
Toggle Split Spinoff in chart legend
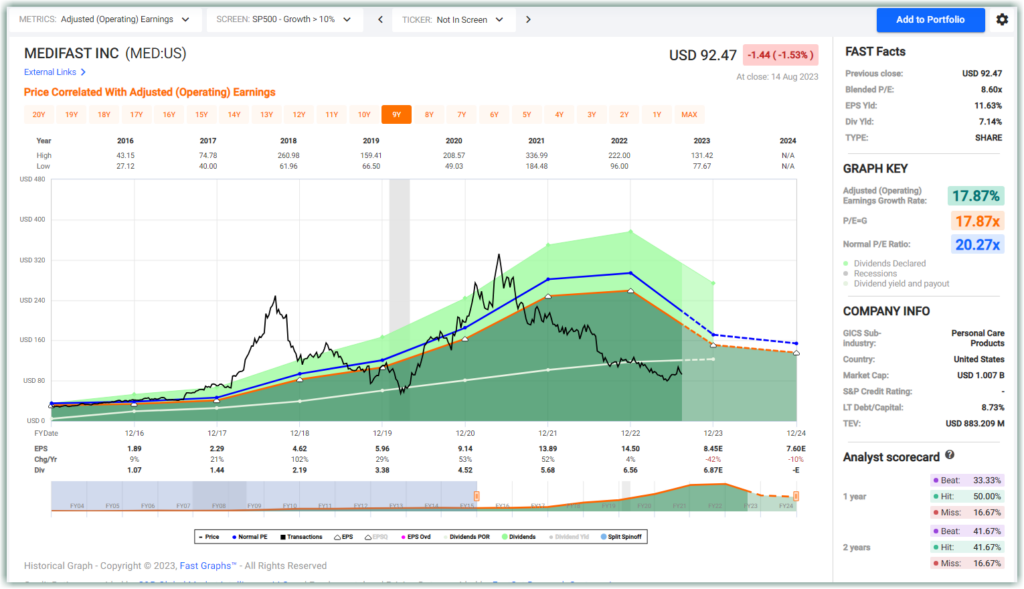[x=621, y=537]
